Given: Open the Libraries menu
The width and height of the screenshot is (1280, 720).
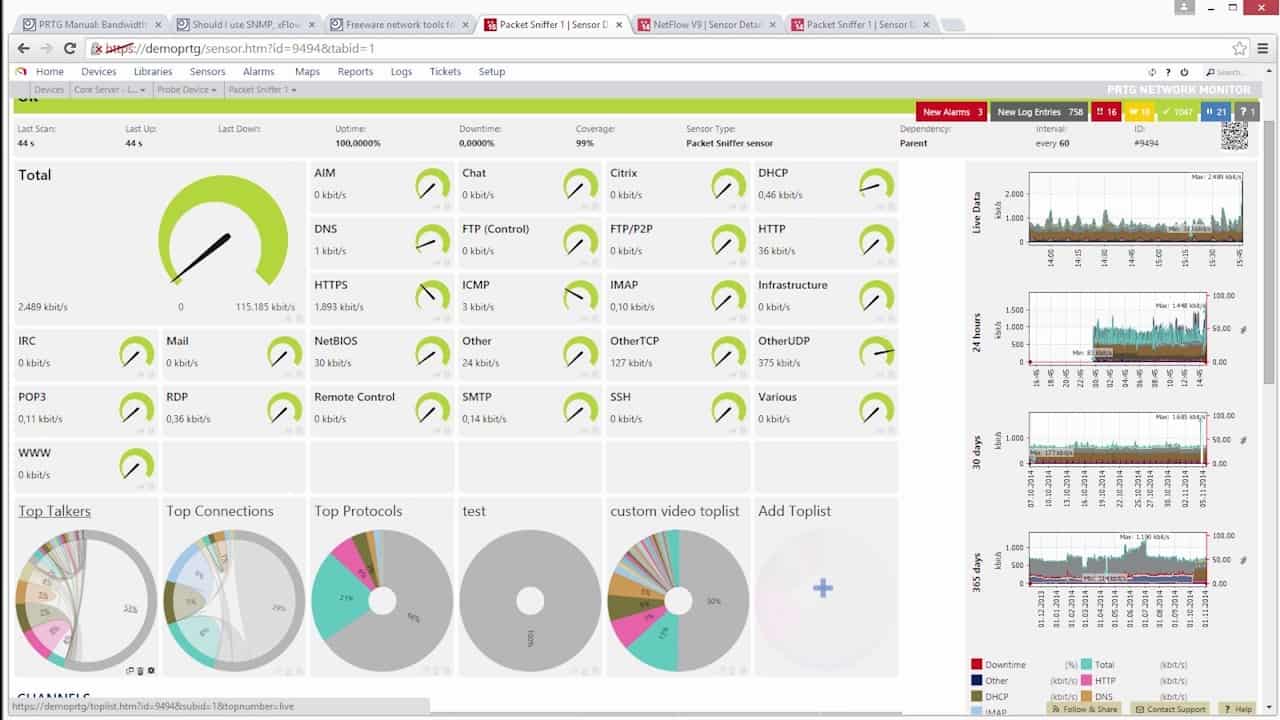Looking at the screenshot, I should pos(153,71).
